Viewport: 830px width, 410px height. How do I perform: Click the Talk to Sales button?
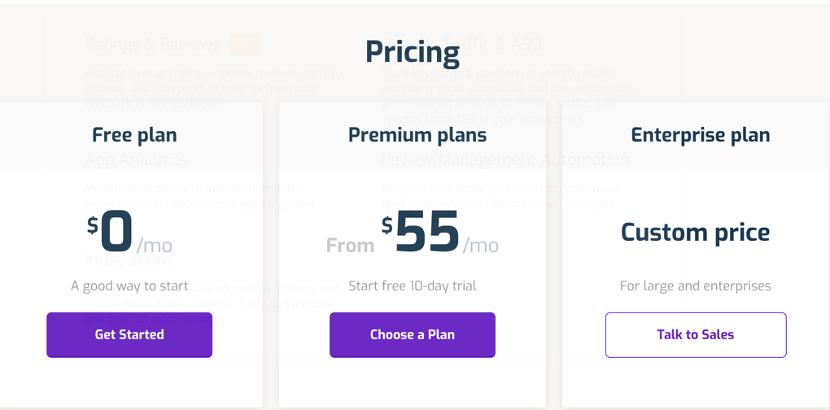coord(695,335)
